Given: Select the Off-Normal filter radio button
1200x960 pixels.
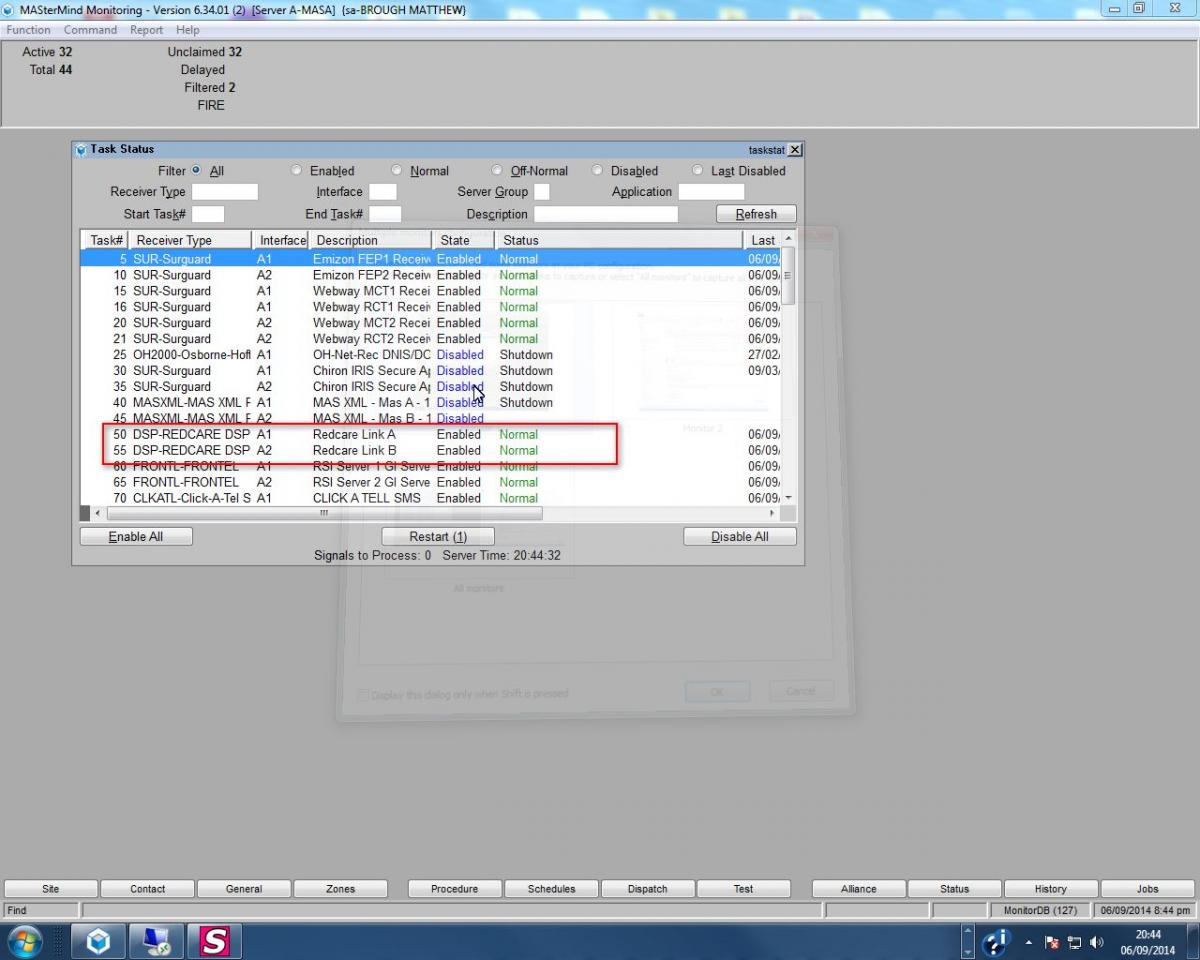Looking at the screenshot, I should coord(497,171).
